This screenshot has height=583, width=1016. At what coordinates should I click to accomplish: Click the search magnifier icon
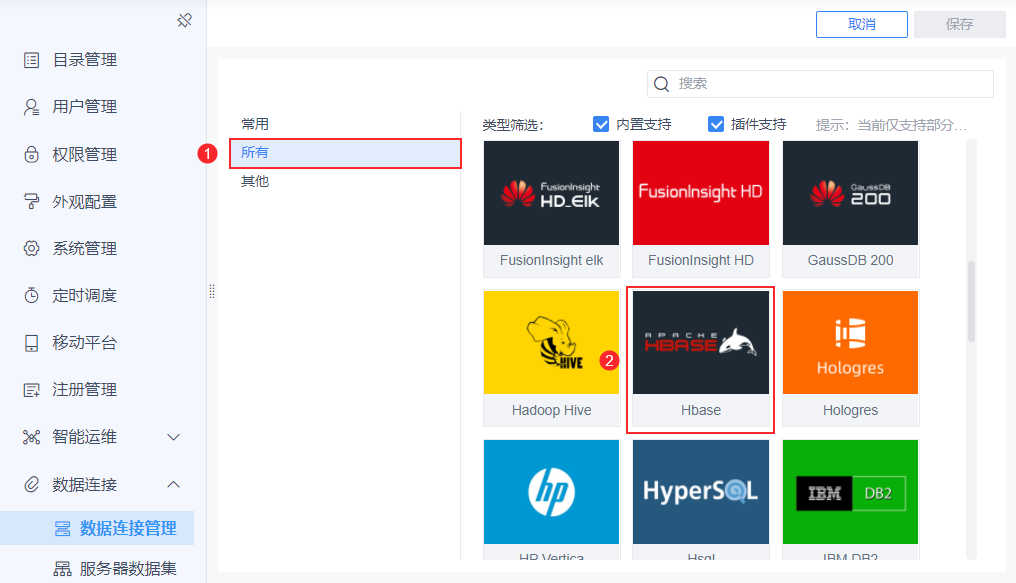[x=662, y=84]
